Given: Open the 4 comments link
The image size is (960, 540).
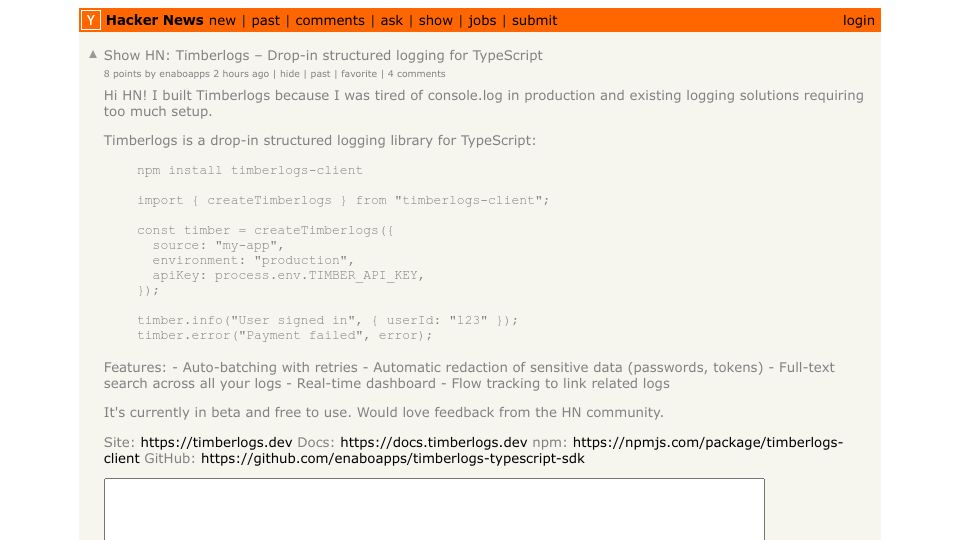Looking at the screenshot, I should (x=416, y=73).
